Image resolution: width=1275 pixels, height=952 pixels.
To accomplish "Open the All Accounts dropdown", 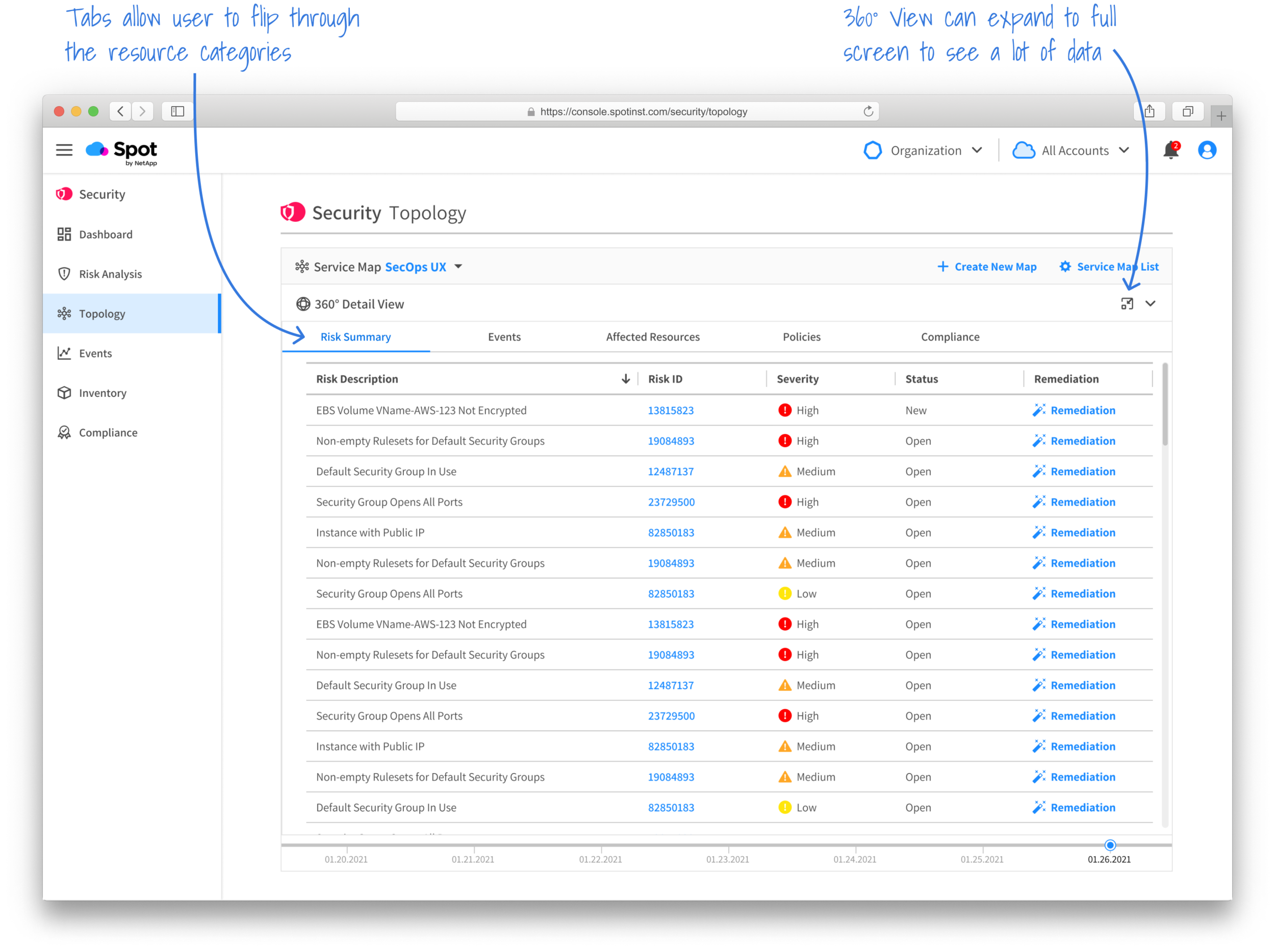I will (x=1072, y=150).
